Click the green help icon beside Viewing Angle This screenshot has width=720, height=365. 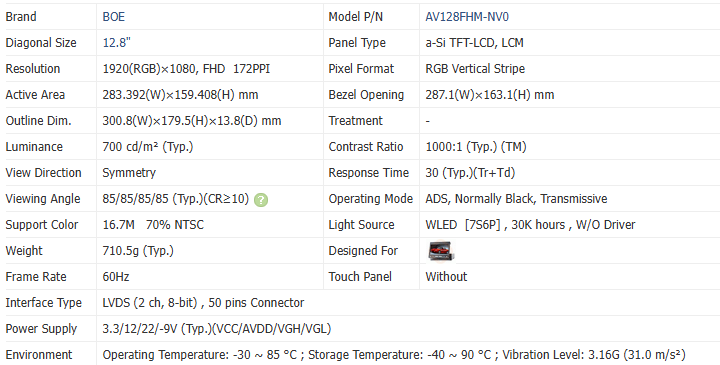coord(261,200)
